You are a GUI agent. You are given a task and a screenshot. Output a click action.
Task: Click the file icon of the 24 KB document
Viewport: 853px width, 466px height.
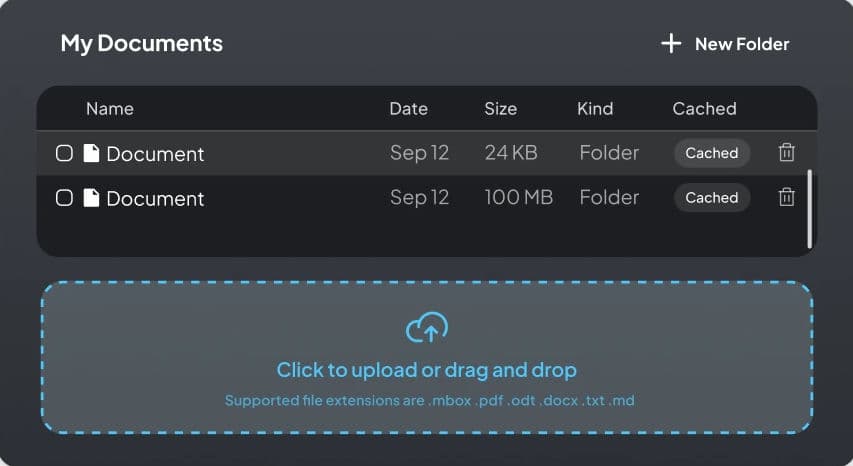(91, 153)
